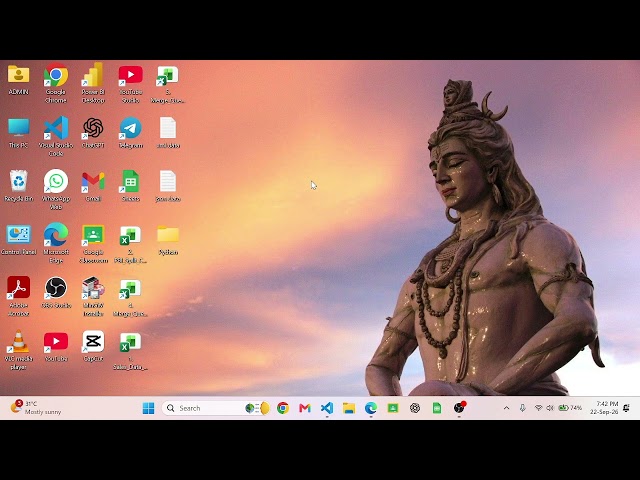Select the Excel file numbered 5 on the desktop
Image resolution: width=640 pixels, height=480 pixels.
coord(168,83)
